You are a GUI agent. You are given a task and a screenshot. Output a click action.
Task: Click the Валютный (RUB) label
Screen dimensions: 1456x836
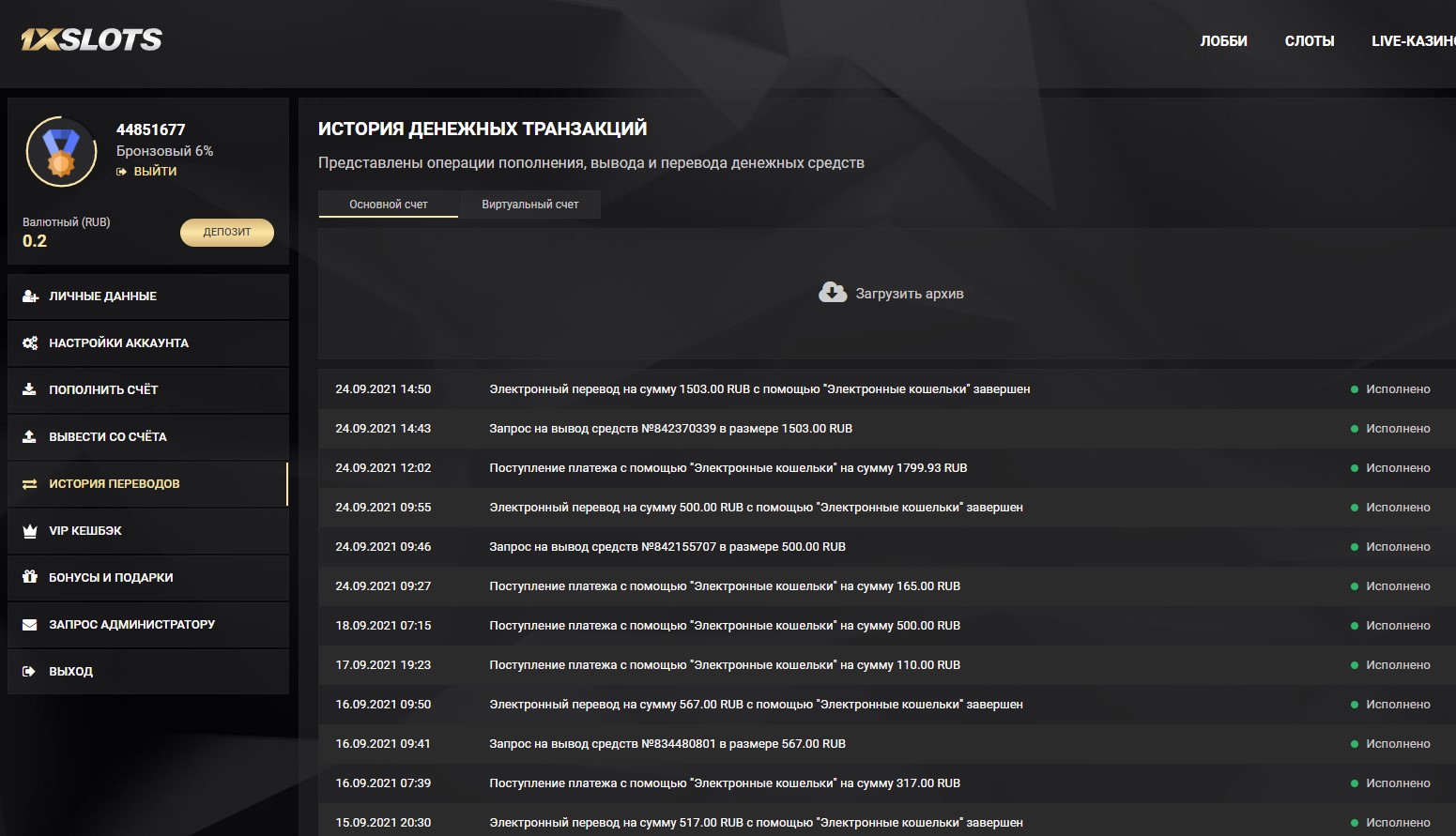coord(67,222)
